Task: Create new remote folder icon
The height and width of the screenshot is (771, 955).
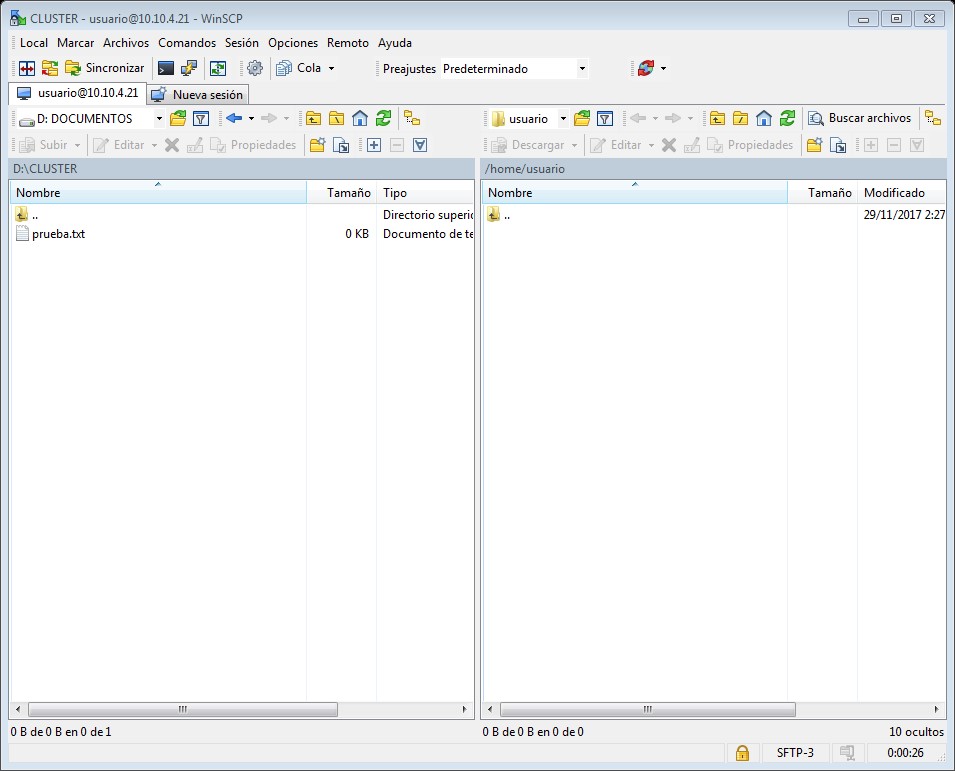Action: (x=814, y=145)
